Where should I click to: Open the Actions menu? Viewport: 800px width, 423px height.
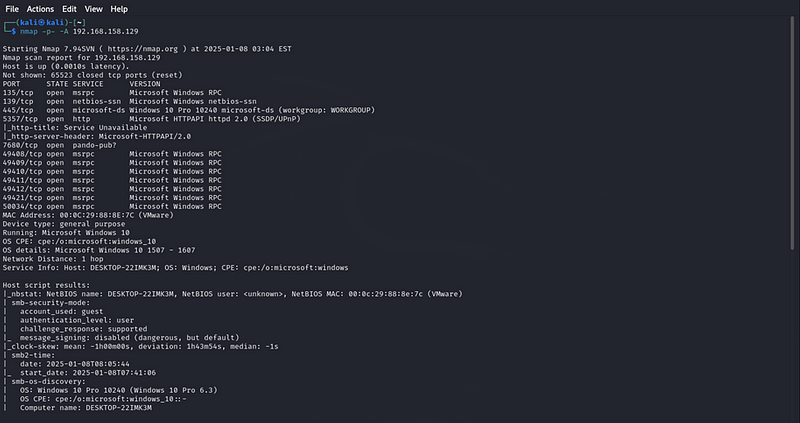click(x=40, y=9)
